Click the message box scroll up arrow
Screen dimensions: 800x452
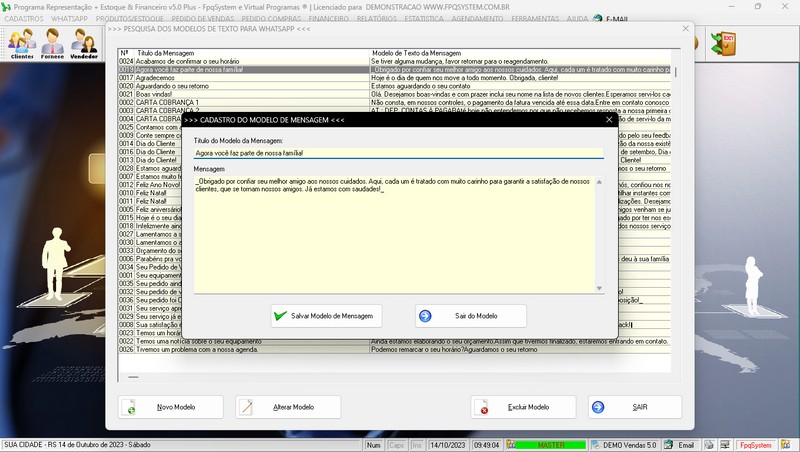coord(599,182)
